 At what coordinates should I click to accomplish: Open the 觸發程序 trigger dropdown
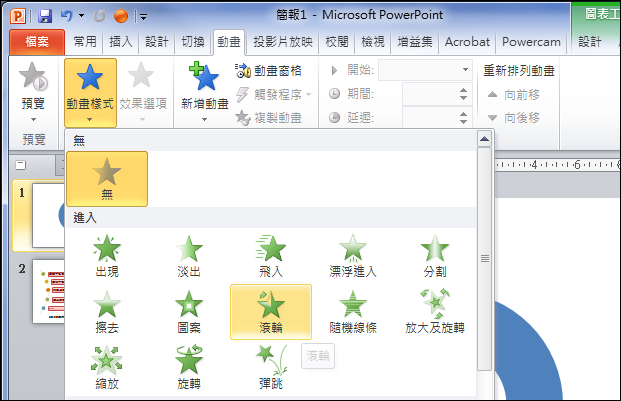click(x=273, y=95)
